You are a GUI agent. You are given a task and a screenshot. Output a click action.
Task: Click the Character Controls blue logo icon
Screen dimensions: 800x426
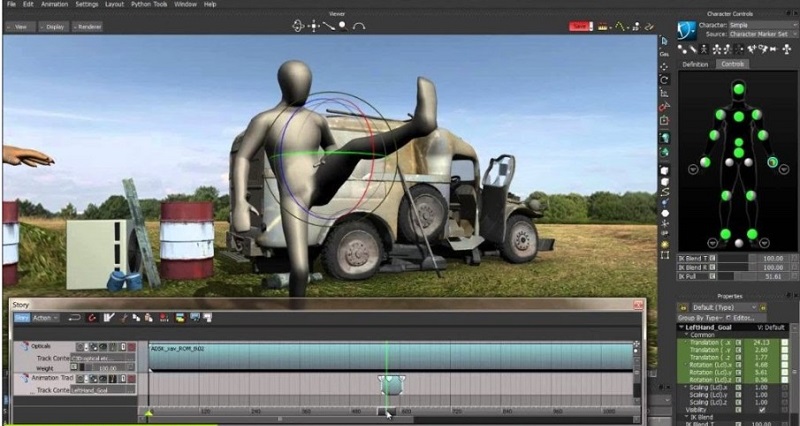click(x=686, y=31)
